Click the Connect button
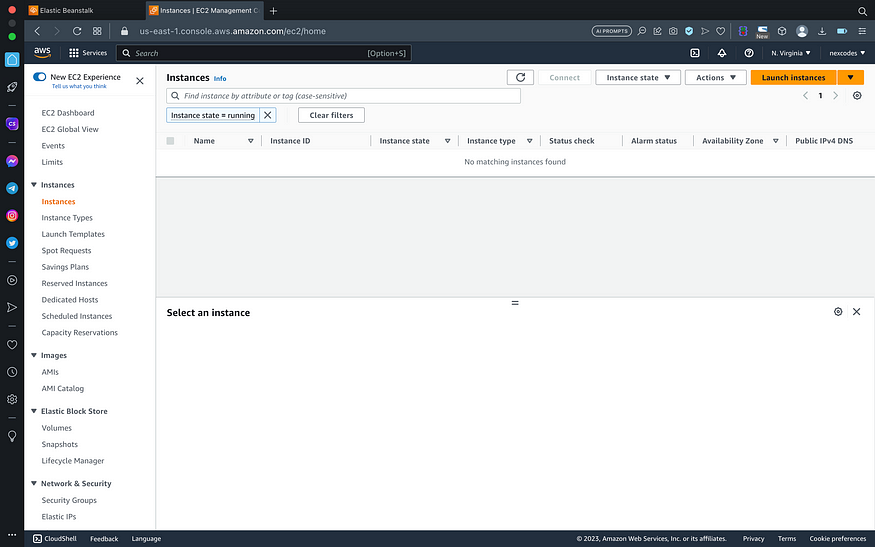875x547 pixels. [565, 78]
